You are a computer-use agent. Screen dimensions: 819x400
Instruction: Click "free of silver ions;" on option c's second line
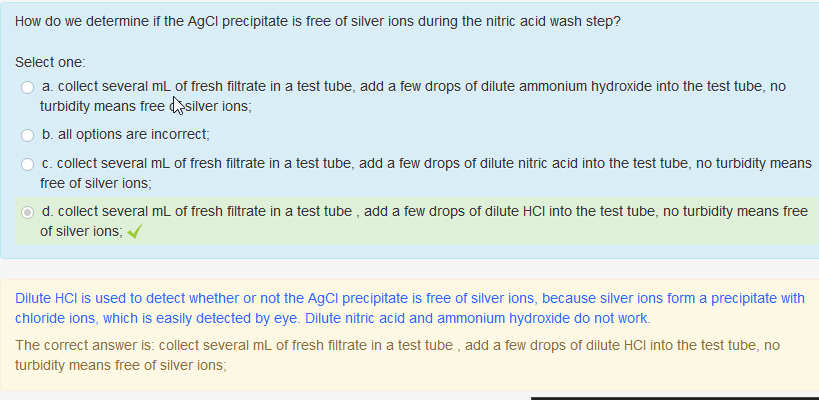pos(96,183)
